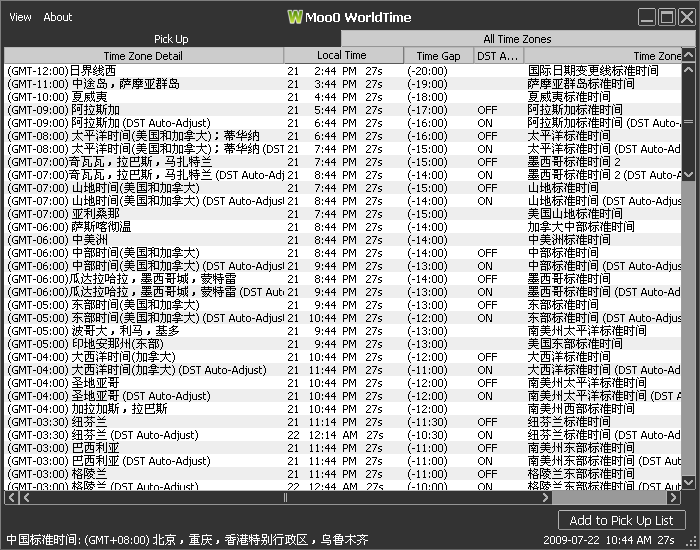Maximize the Moo0 WorldTime window

(667, 17)
